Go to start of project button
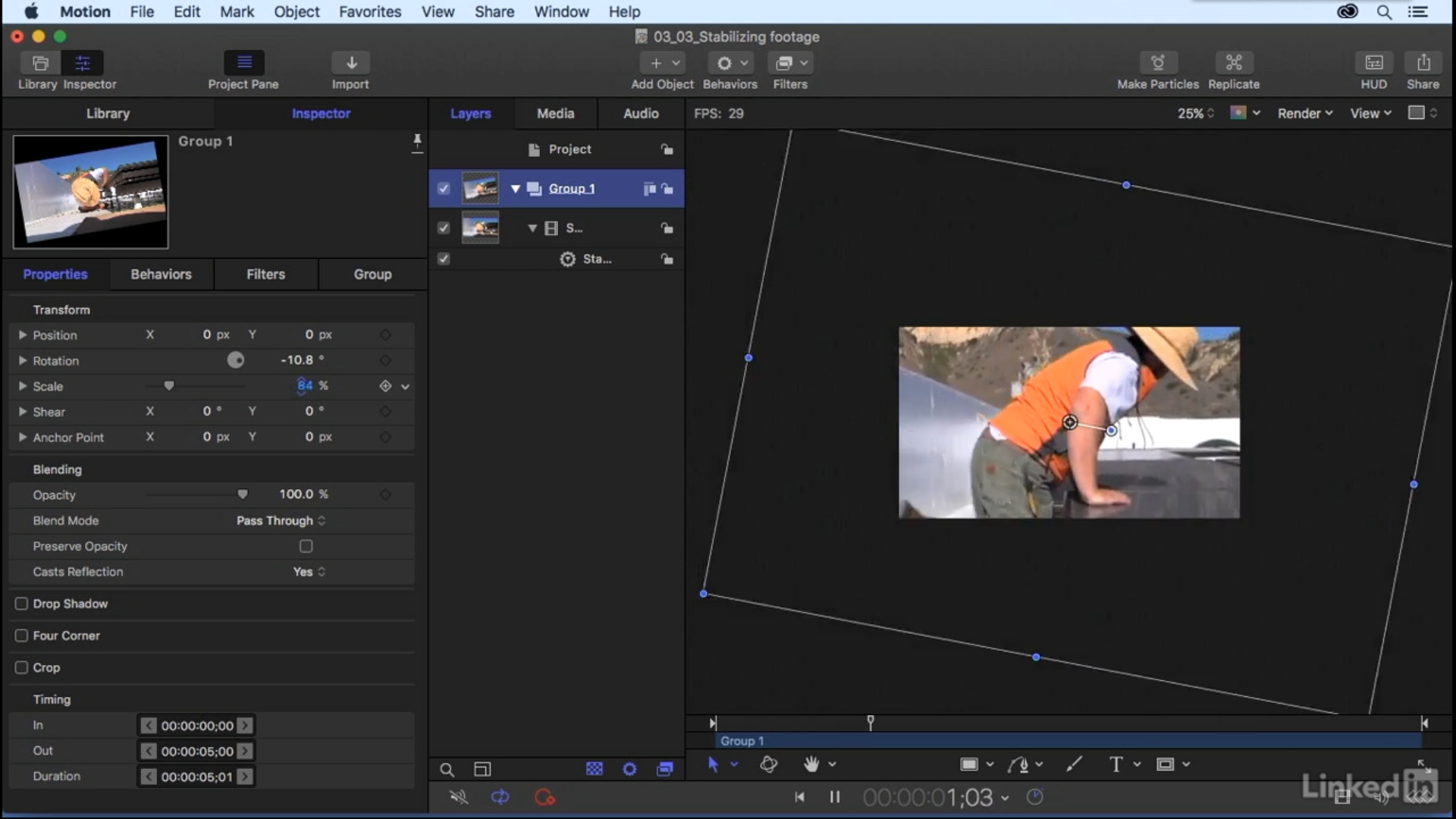 [799, 797]
